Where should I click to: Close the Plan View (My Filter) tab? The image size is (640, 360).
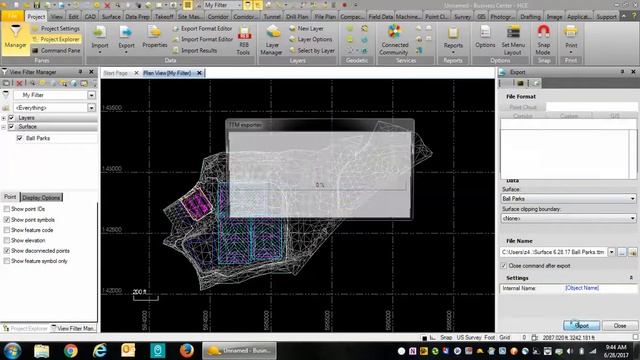200,73
